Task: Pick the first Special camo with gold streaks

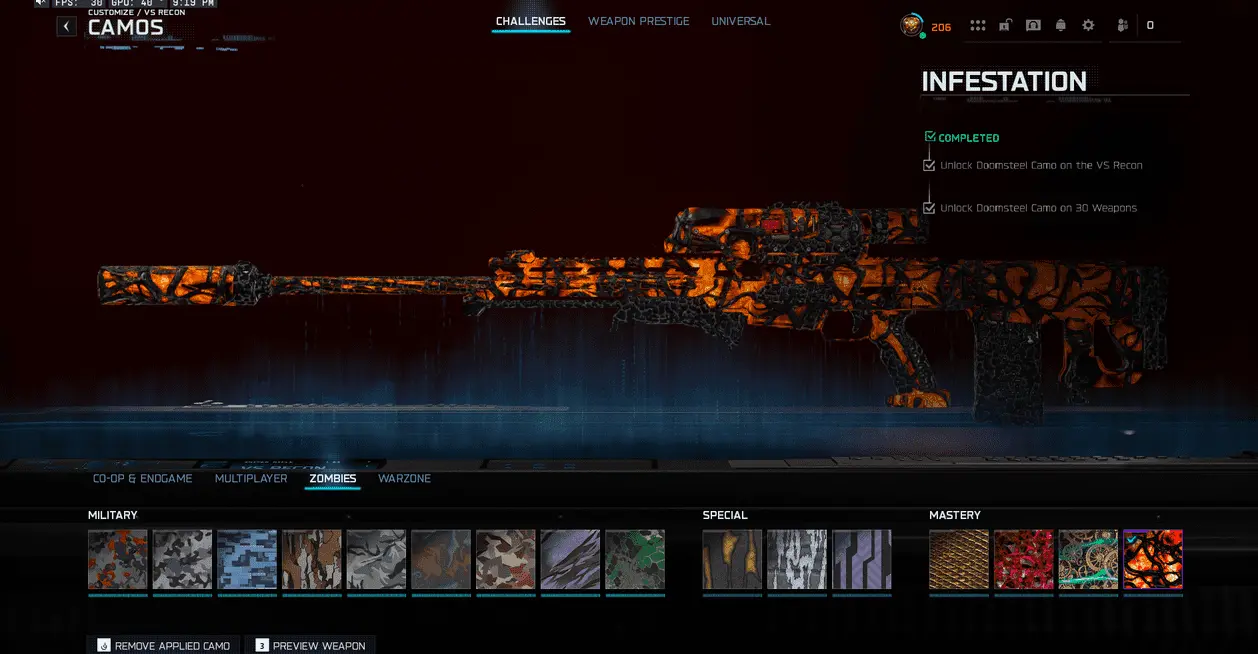Action: (732, 559)
